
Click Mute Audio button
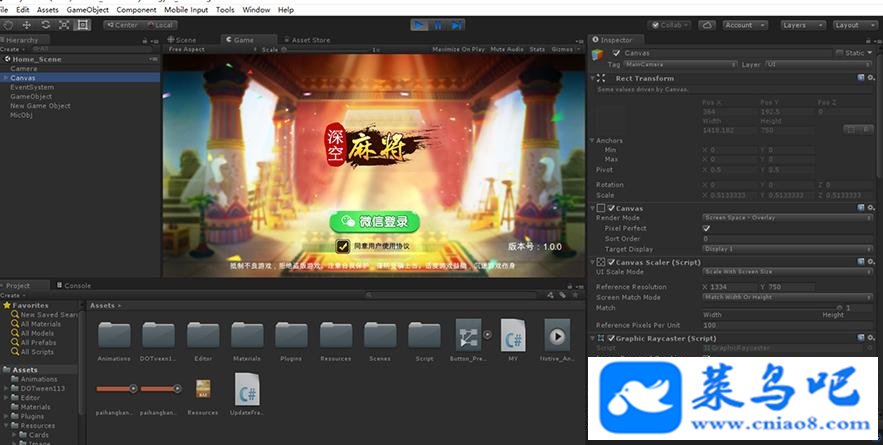pyautogui.click(x=507, y=49)
